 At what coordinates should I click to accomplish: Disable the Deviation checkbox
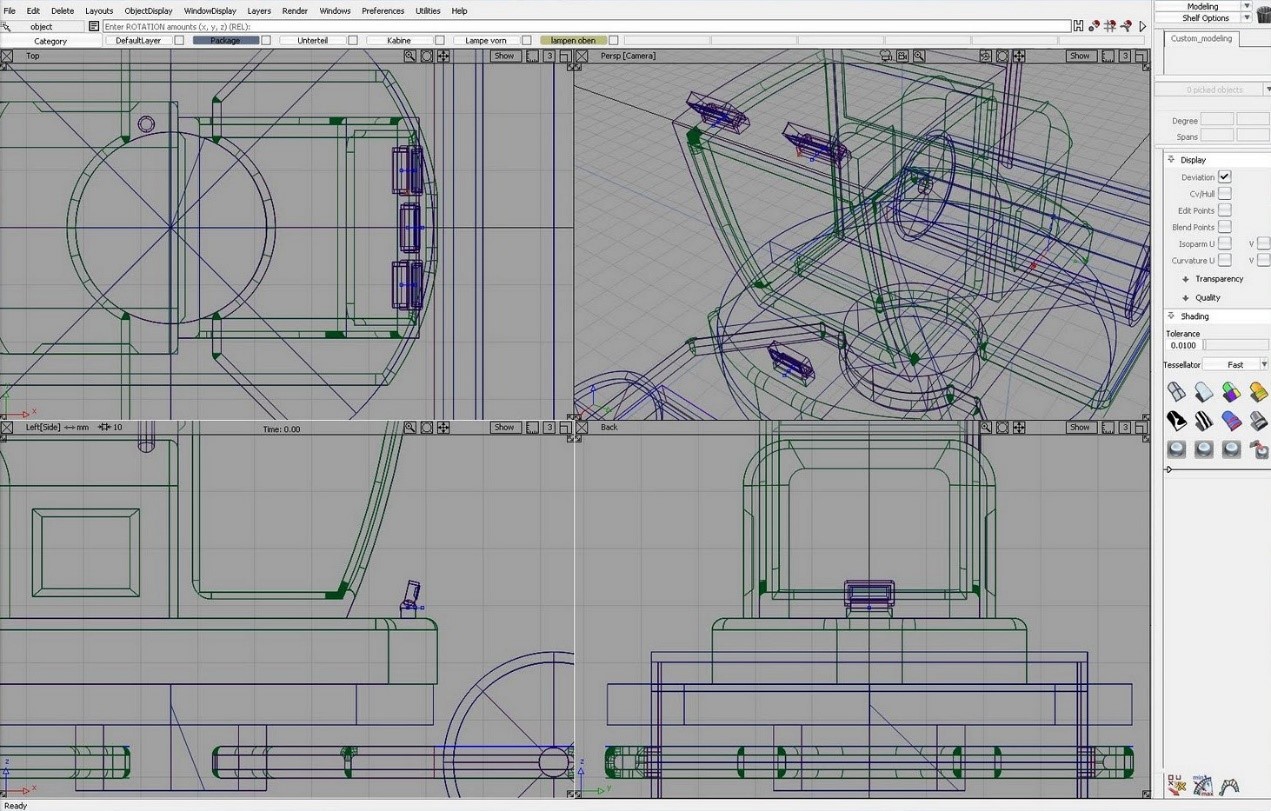coord(1224,177)
